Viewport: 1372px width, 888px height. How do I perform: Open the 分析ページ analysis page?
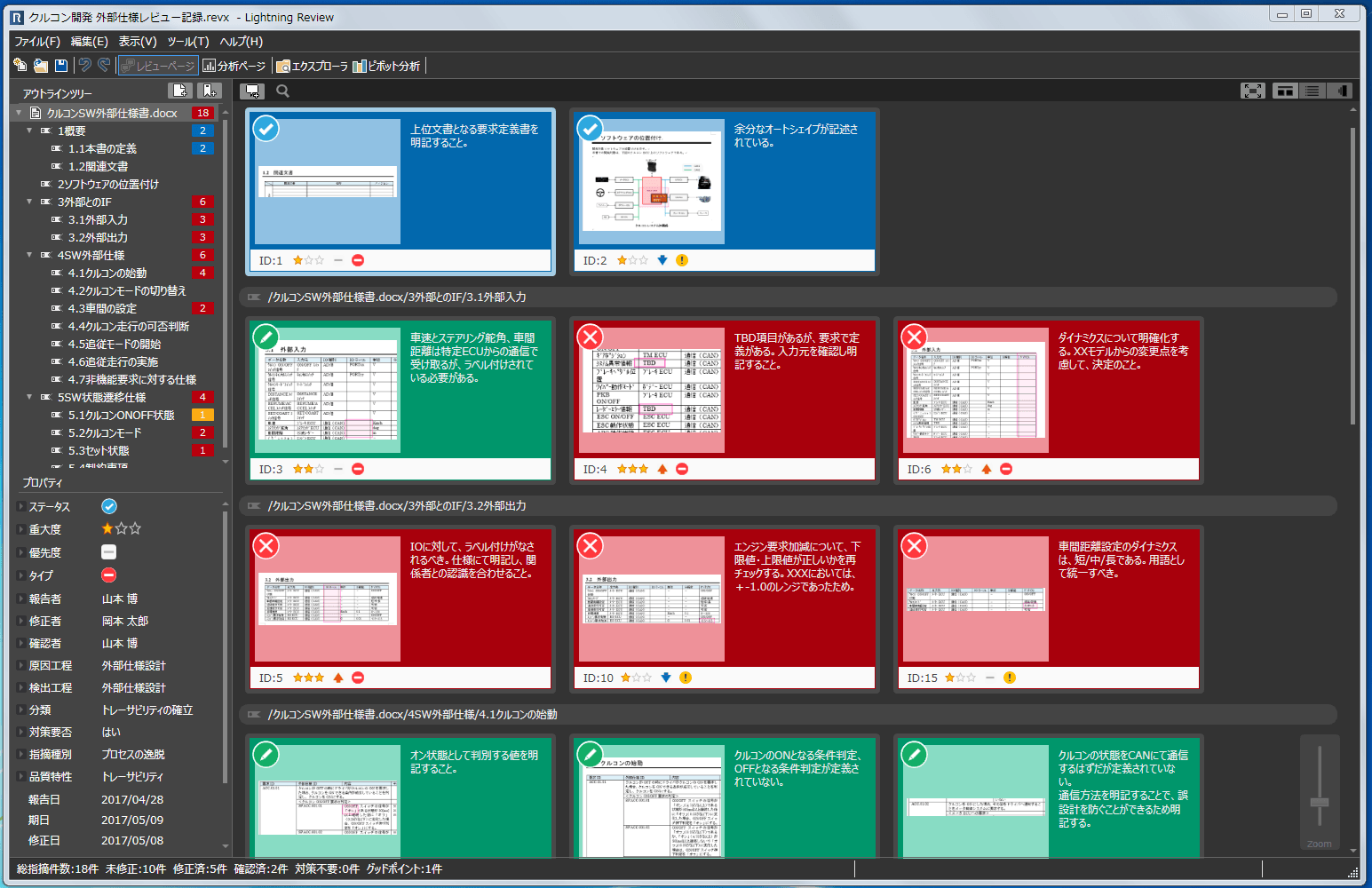[x=234, y=66]
